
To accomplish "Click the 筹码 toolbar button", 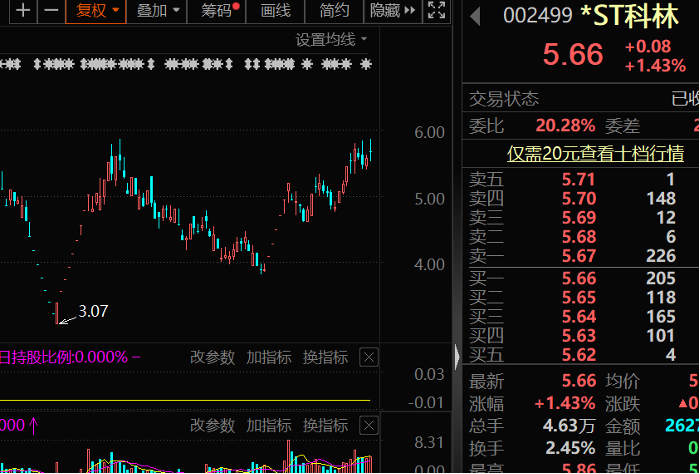I will coord(217,11).
